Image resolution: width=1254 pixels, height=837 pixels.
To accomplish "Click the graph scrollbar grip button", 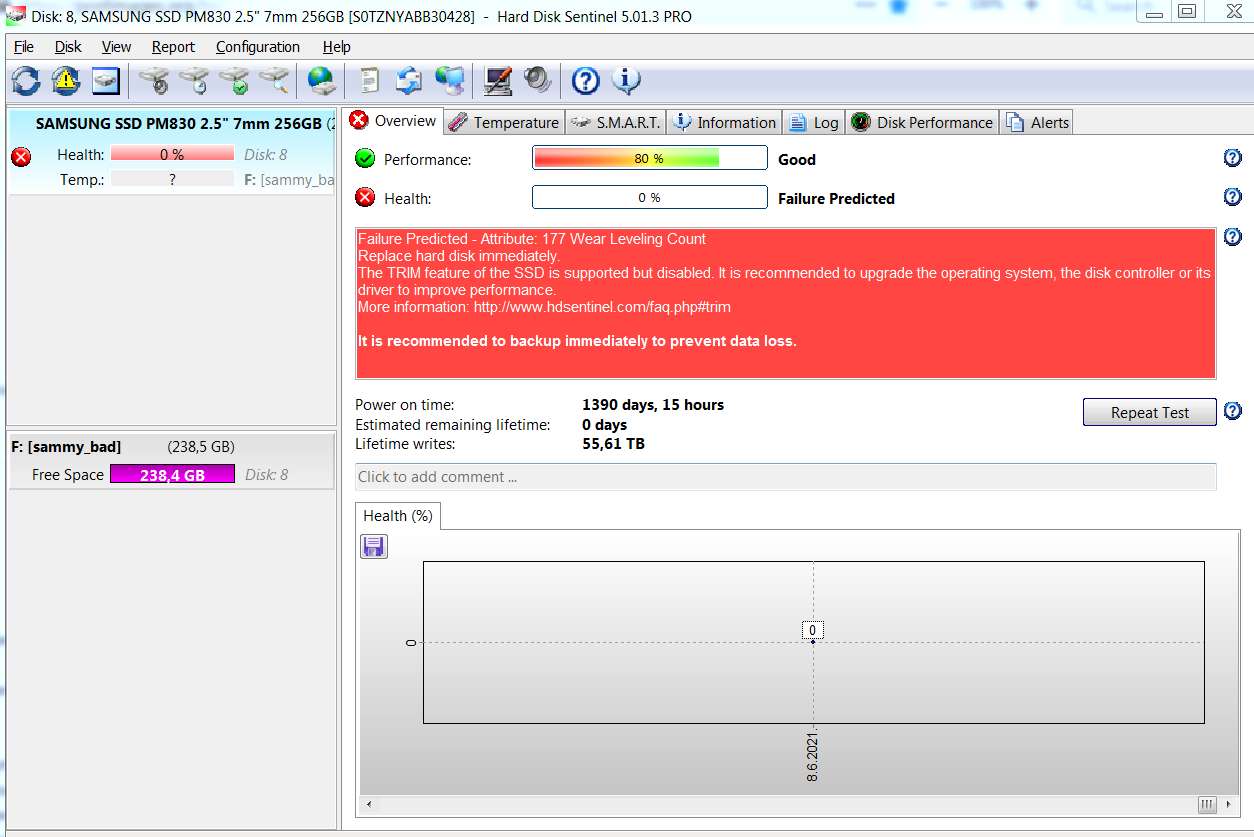I will click(x=1207, y=804).
